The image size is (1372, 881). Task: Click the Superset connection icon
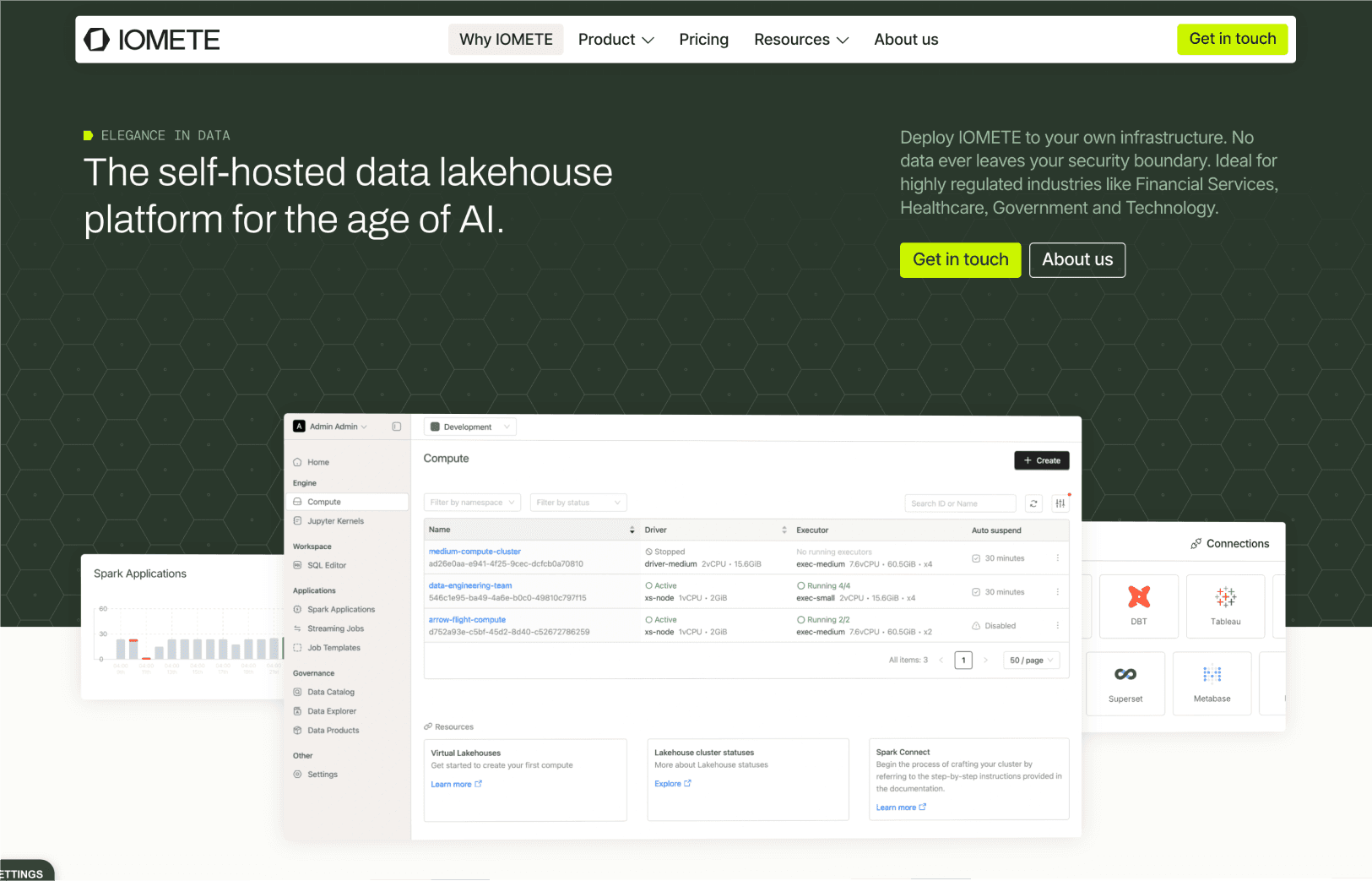tap(1125, 674)
